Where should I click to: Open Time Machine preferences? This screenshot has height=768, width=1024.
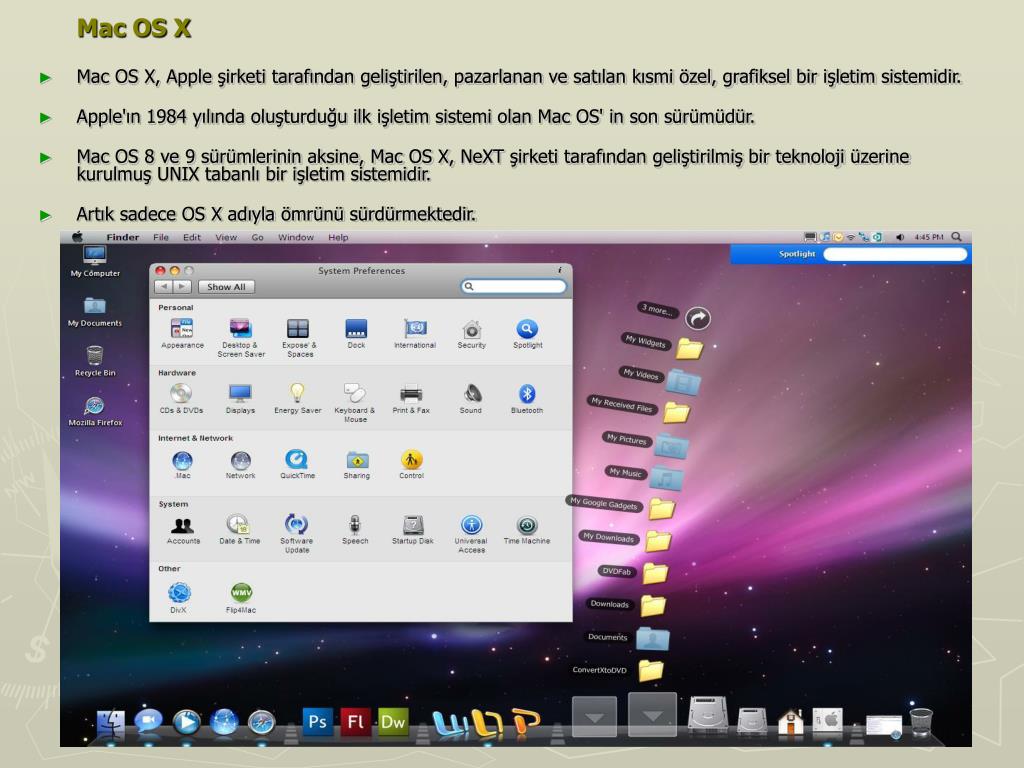click(527, 530)
